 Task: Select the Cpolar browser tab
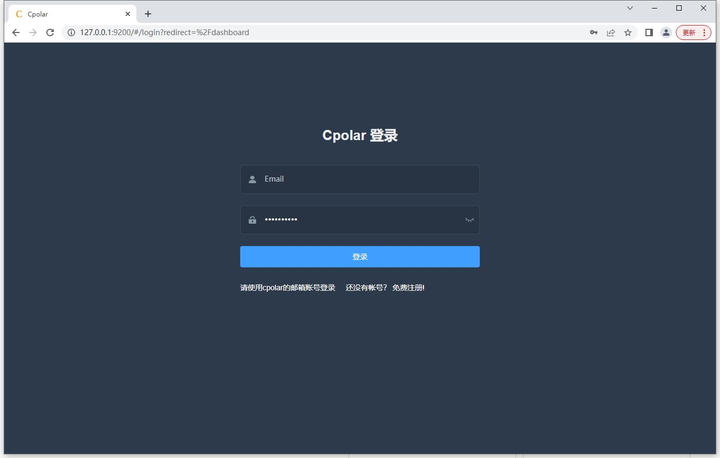[73, 14]
